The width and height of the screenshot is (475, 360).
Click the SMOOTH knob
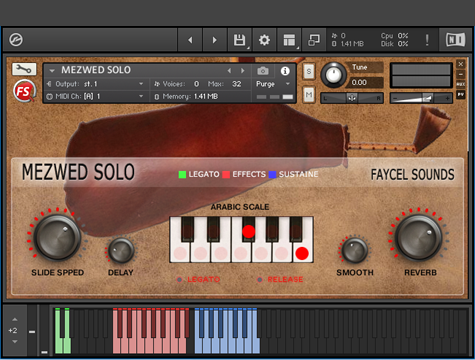point(355,251)
